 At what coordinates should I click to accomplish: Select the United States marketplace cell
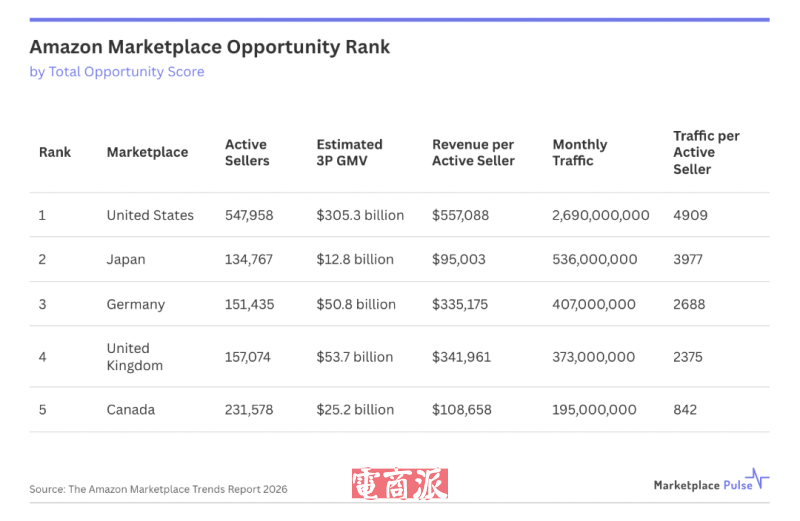tap(150, 215)
